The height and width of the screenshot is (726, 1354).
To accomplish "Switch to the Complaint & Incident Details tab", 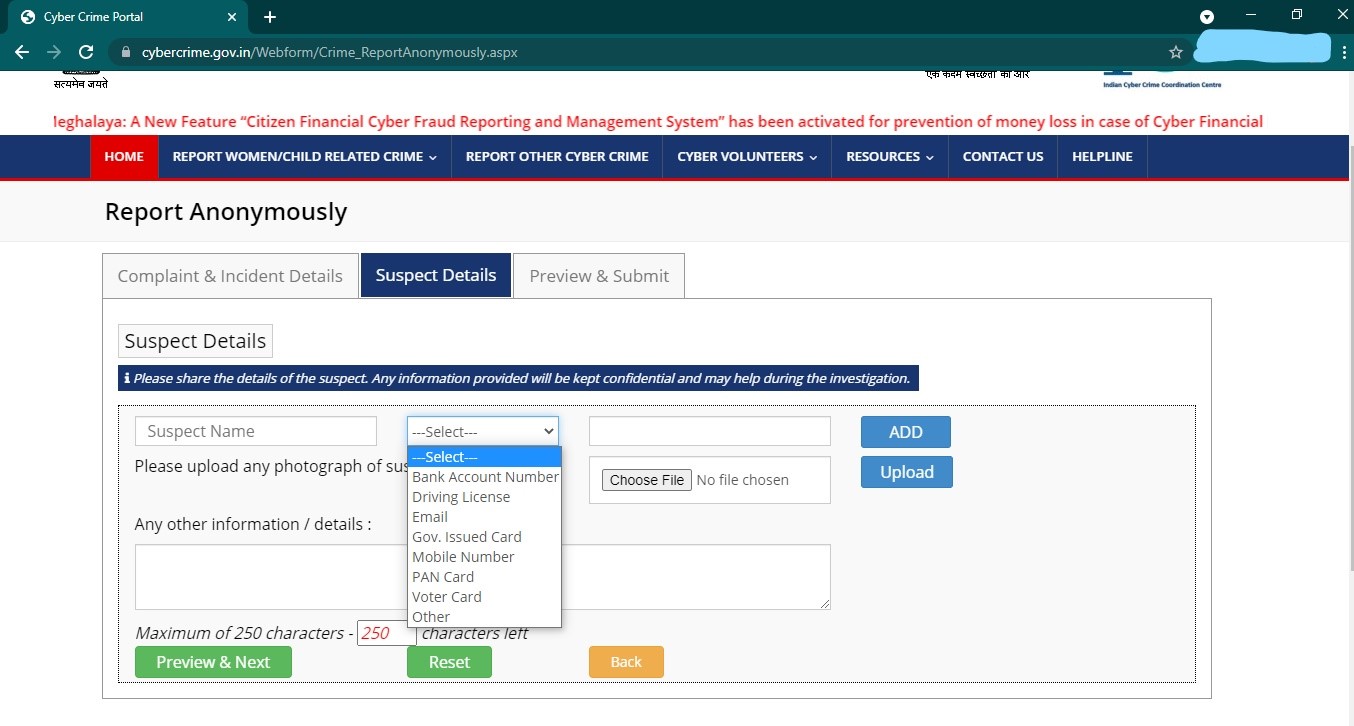I will pos(229,275).
